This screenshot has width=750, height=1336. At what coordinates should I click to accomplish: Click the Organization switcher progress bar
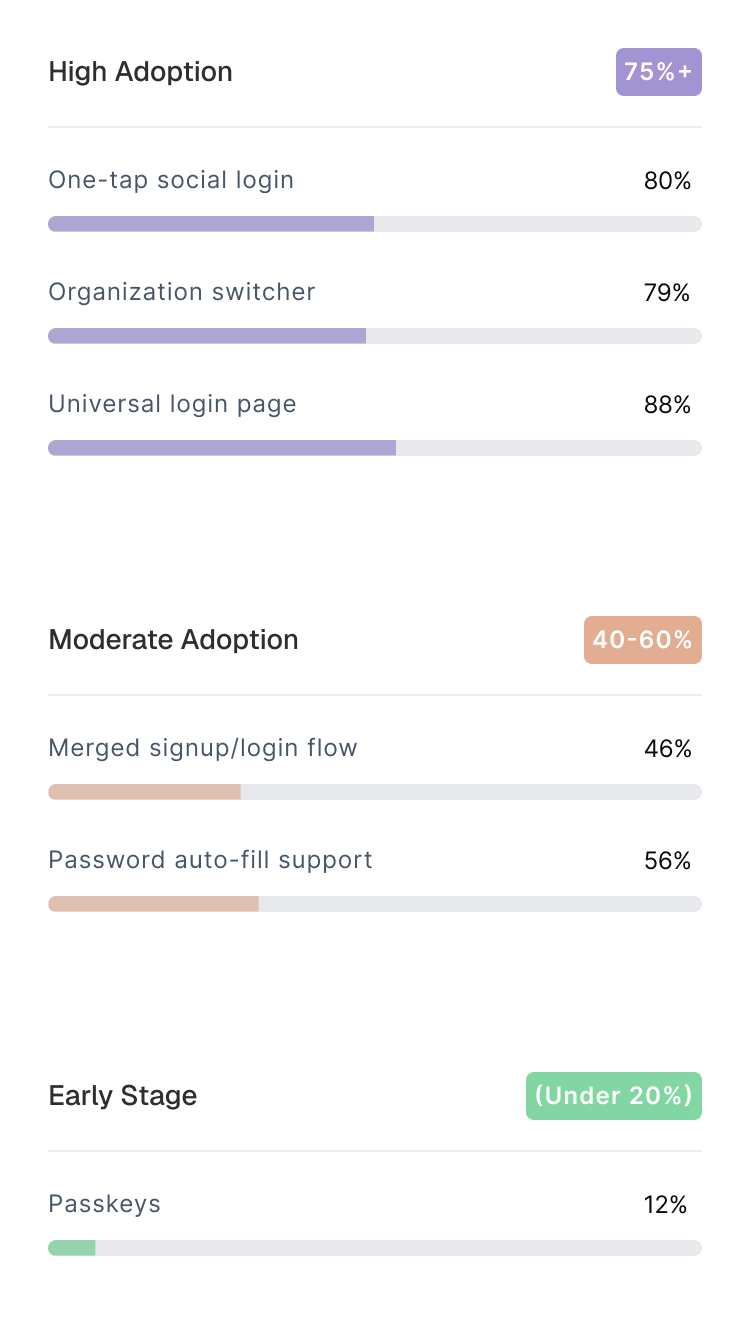(374, 336)
